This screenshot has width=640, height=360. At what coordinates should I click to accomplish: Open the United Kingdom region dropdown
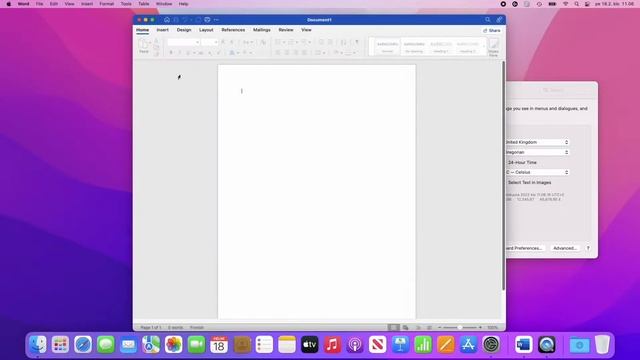(537, 142)
